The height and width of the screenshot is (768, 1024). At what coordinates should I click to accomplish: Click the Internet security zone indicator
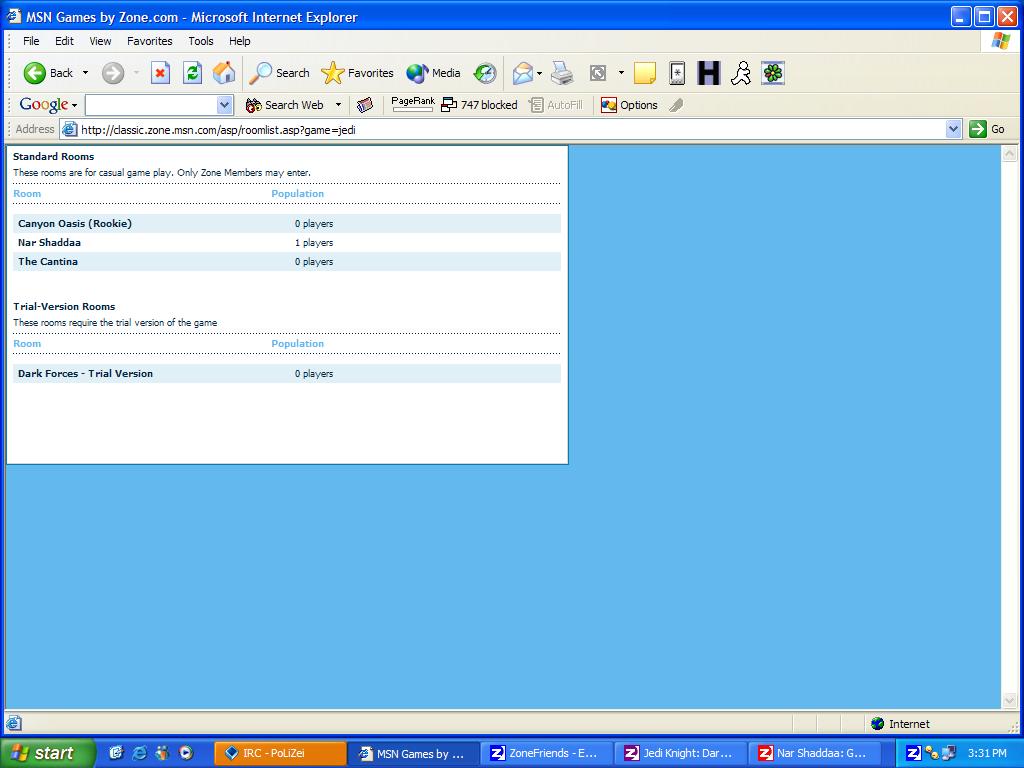(x=901, y=724)
